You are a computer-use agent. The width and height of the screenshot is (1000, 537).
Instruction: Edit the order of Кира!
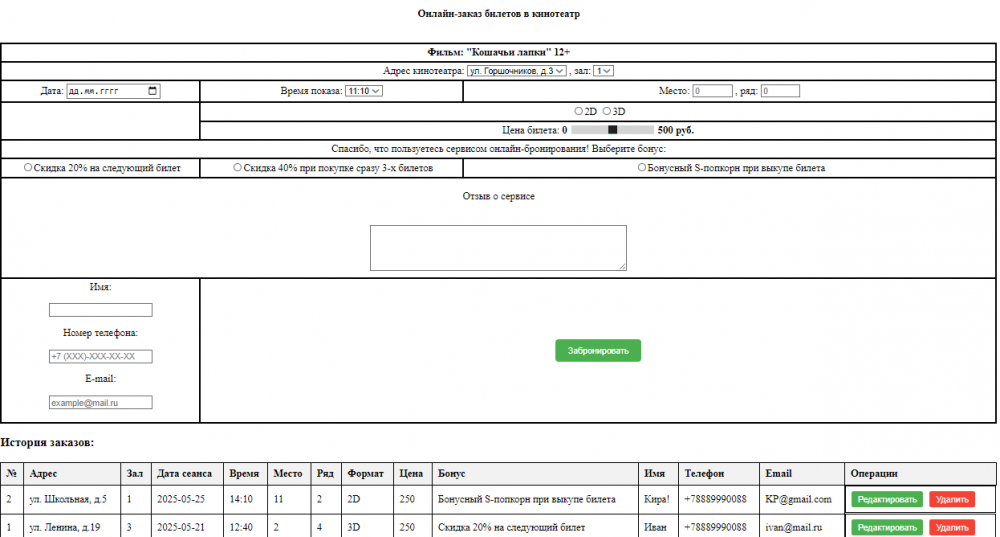(x=886, y=499)
